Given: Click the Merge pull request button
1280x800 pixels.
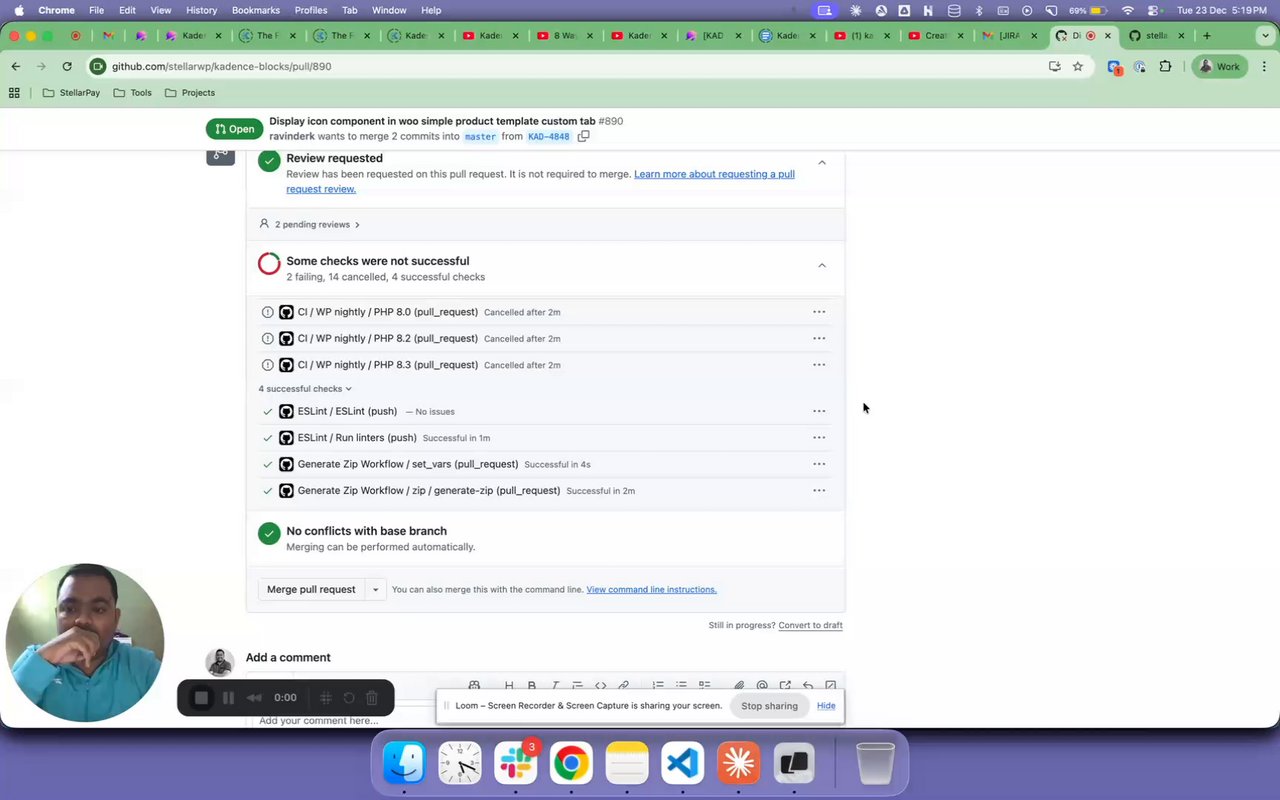Looking at the screenshot, I should pyautogui.click(x=311, y=590).
